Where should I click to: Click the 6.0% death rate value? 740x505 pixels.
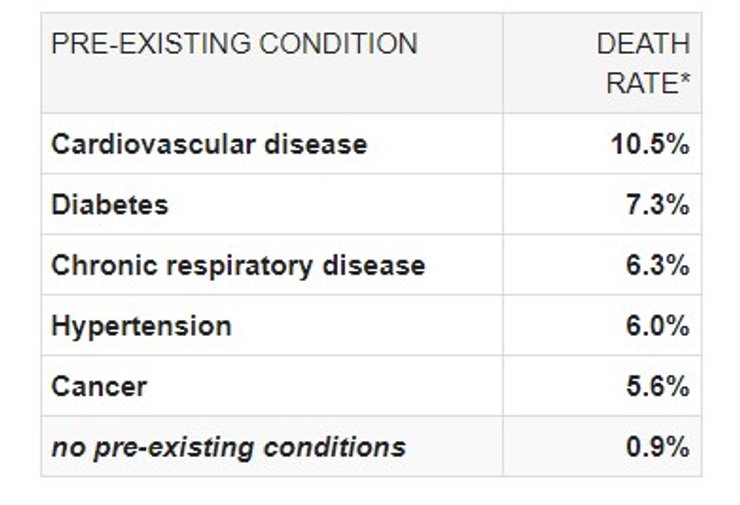(x=658, y=326)
